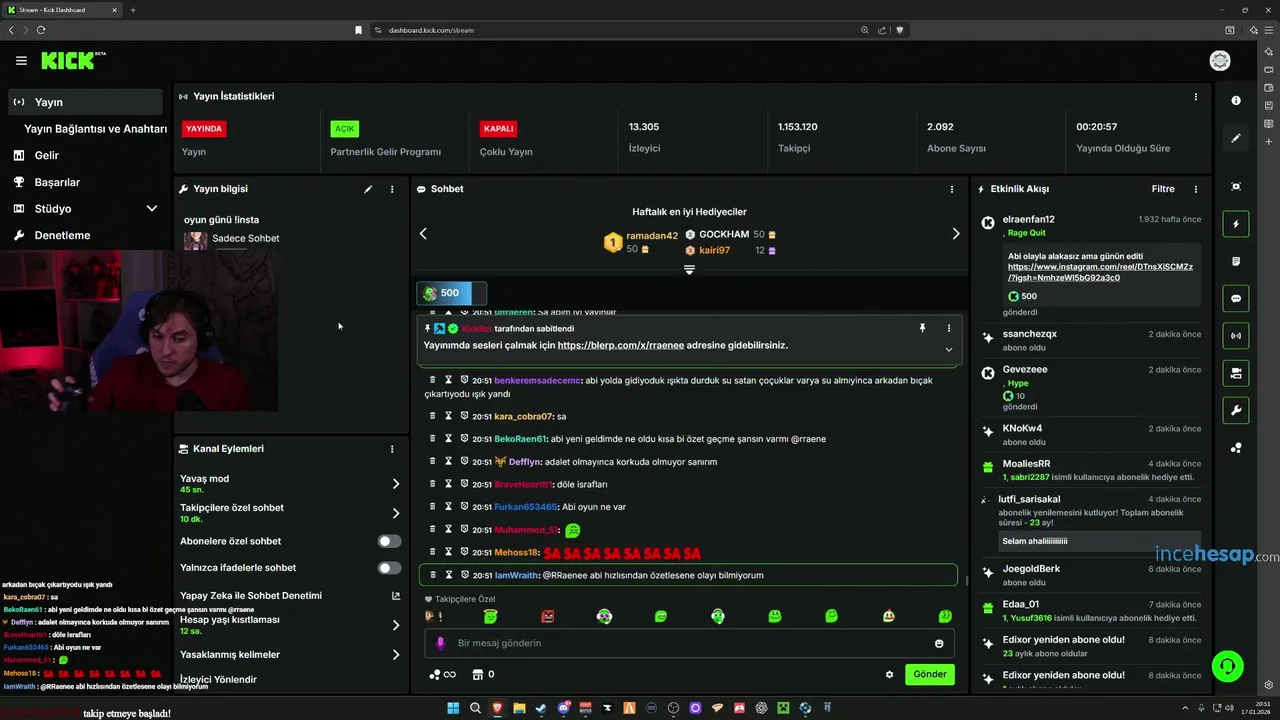
Task: Open Hesap yaşı kısıtlaması settings arrow
Action: point(396,625)
